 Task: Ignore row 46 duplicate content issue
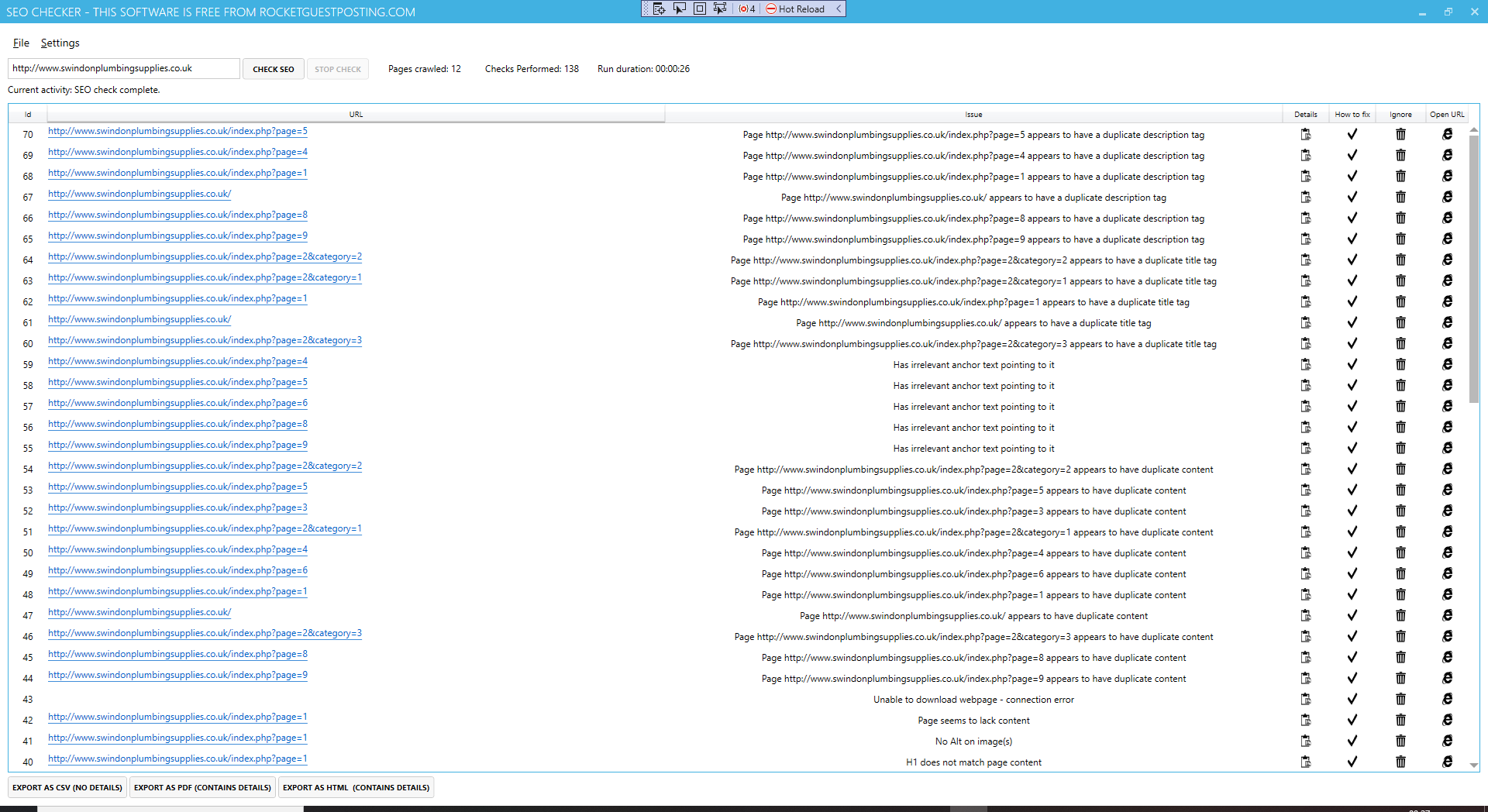1400,637
